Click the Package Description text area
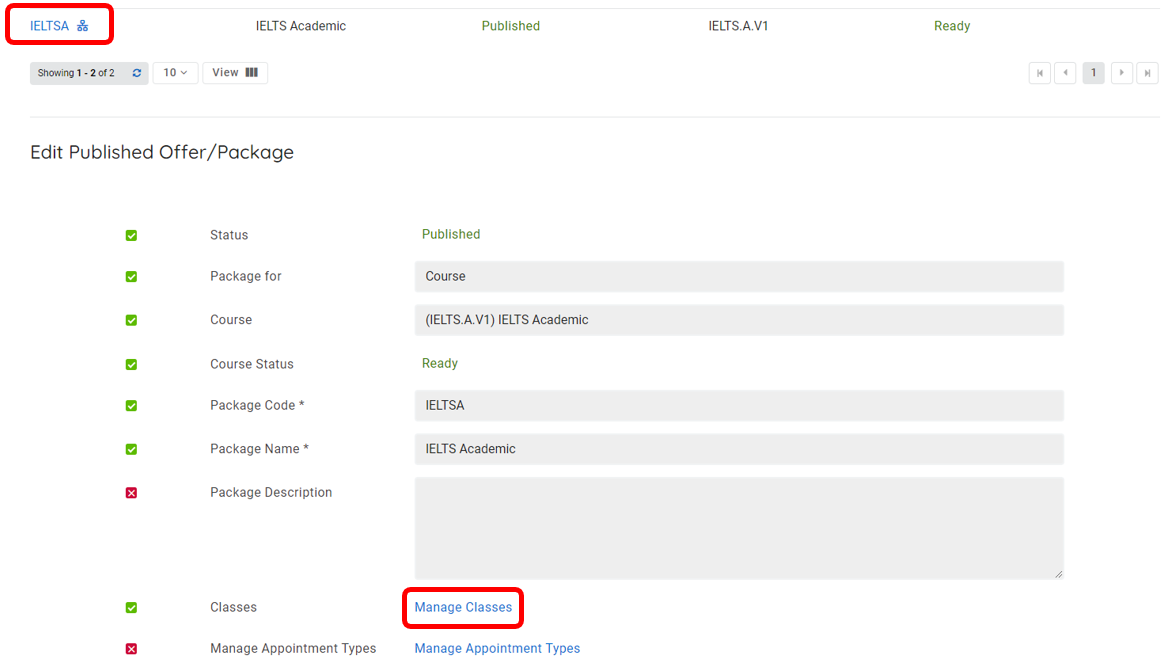 pyautogui.click(x=738, y=527)
